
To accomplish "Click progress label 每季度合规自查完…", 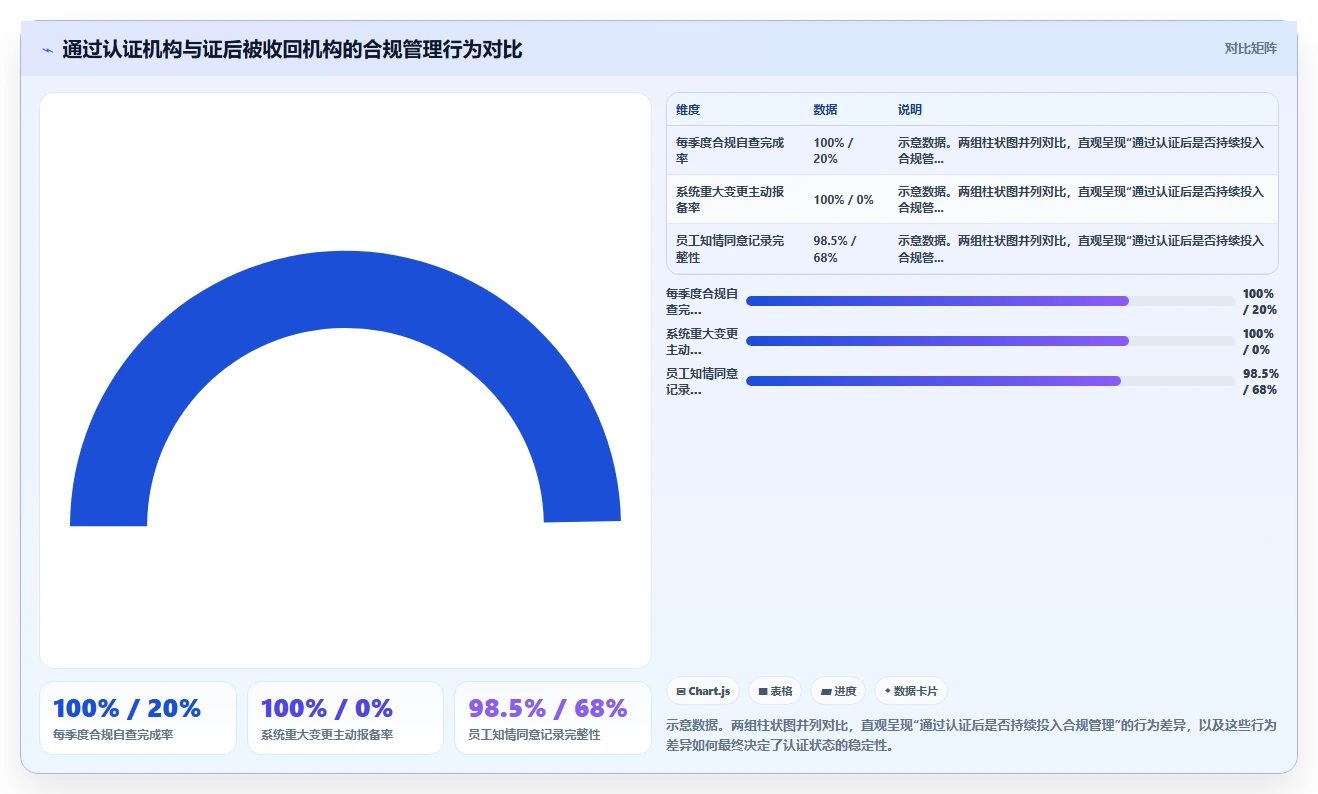I will click(702, 301).
